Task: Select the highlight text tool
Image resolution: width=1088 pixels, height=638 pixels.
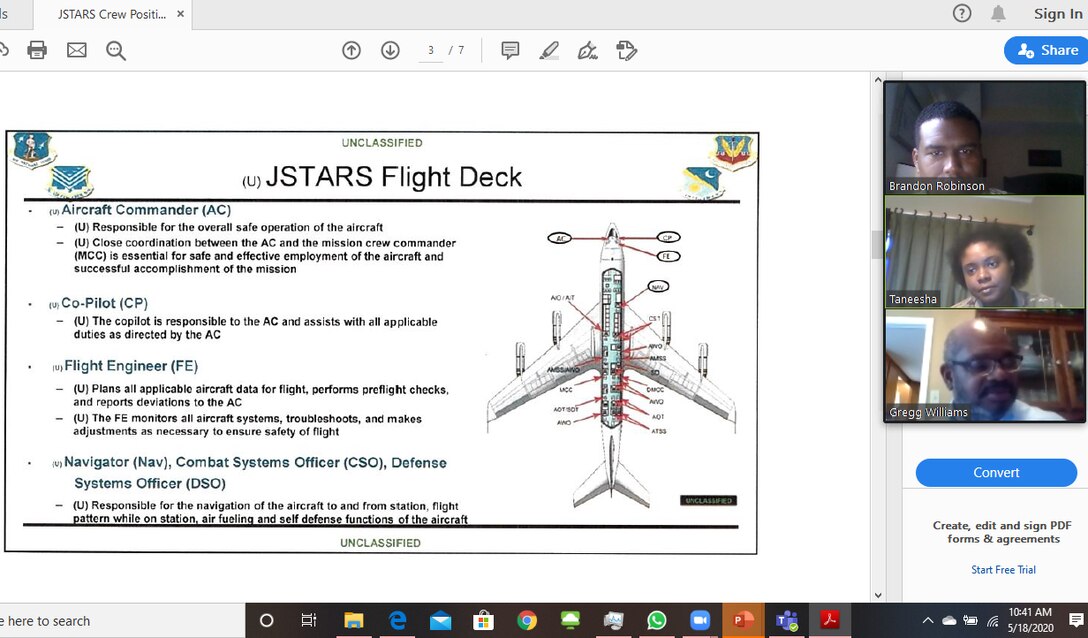Action: tap(548, 49)
